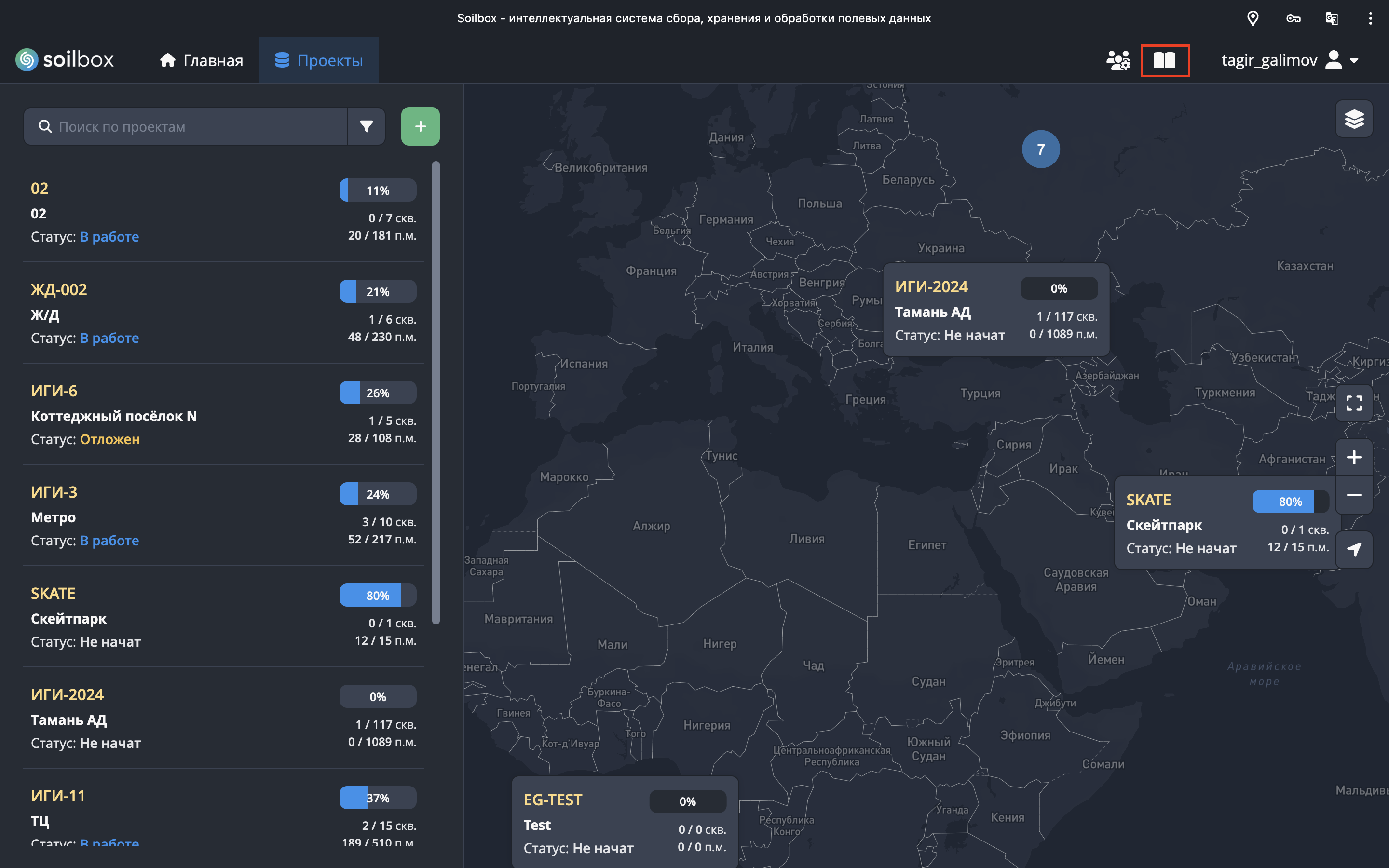Open the Проекты tab

click(x=318, y=60)
